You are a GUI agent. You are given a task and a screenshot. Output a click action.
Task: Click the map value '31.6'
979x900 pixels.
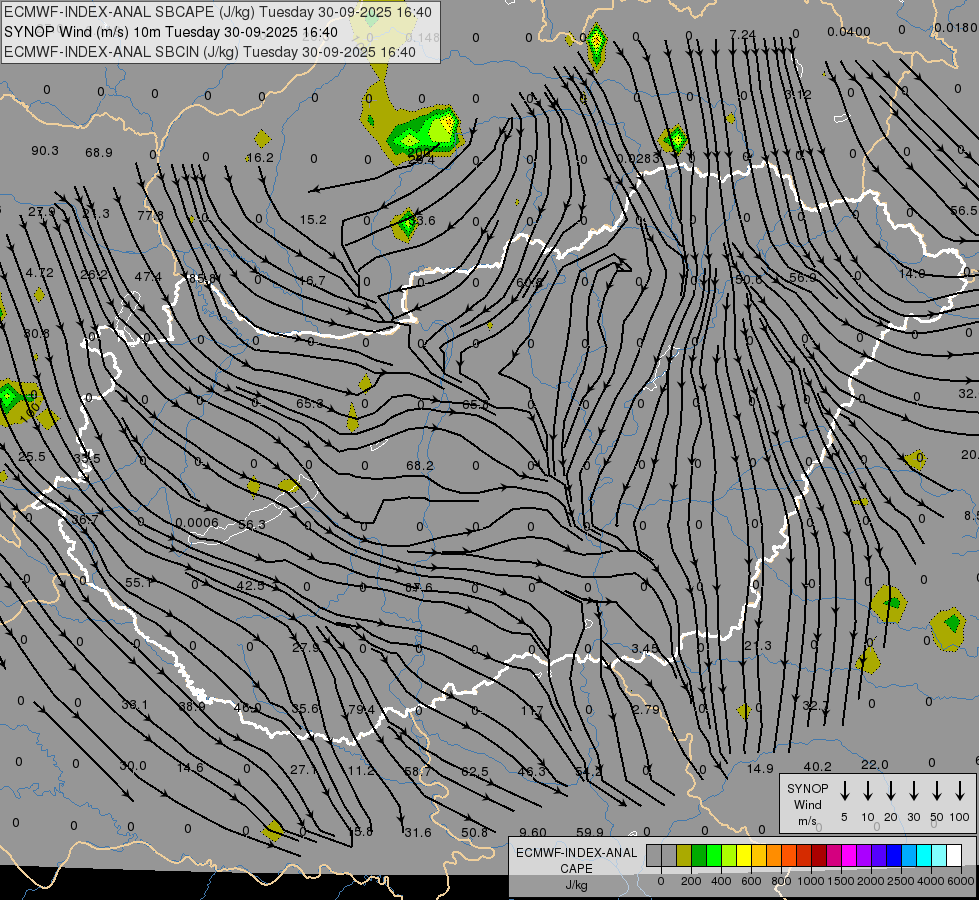click(418, 832)
